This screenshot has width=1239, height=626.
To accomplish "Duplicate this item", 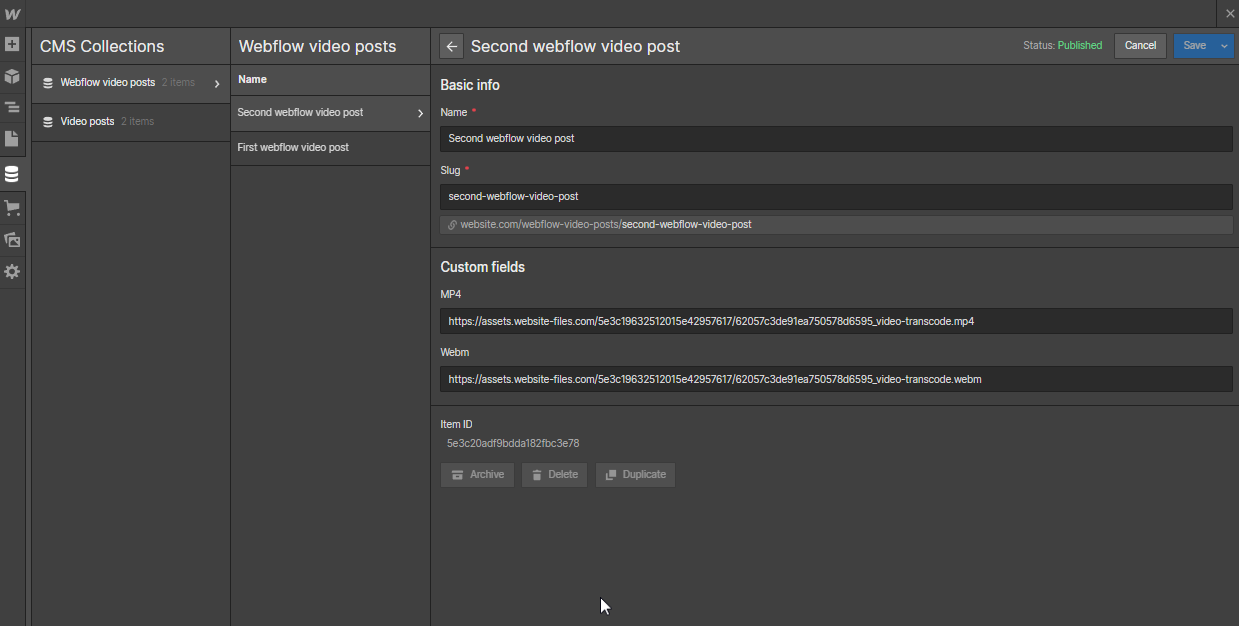I will 635,474.
